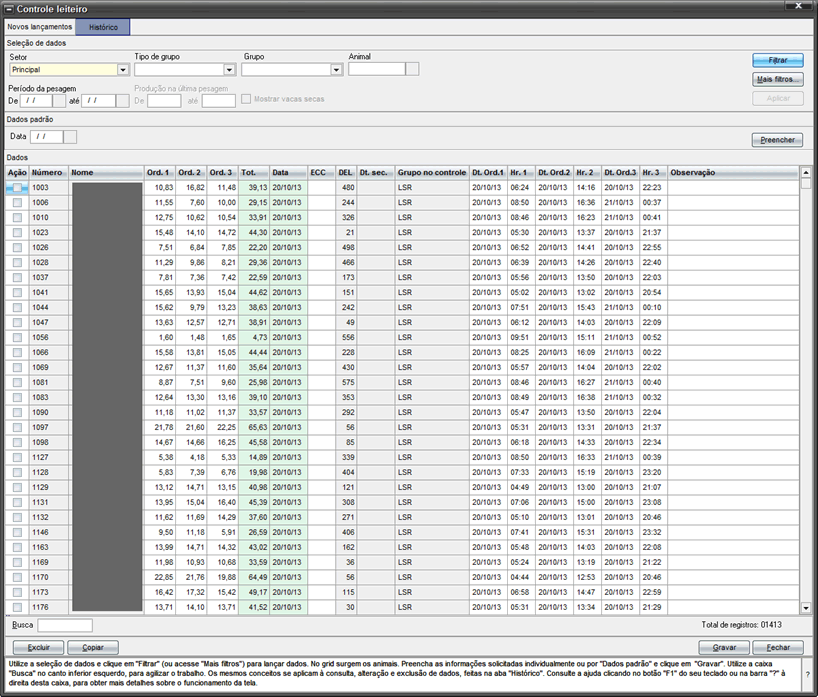Enable the 'Mostrar vacas secas' checkbox
This screenshot has height=697, width=818.
click(x=246, y=99)
